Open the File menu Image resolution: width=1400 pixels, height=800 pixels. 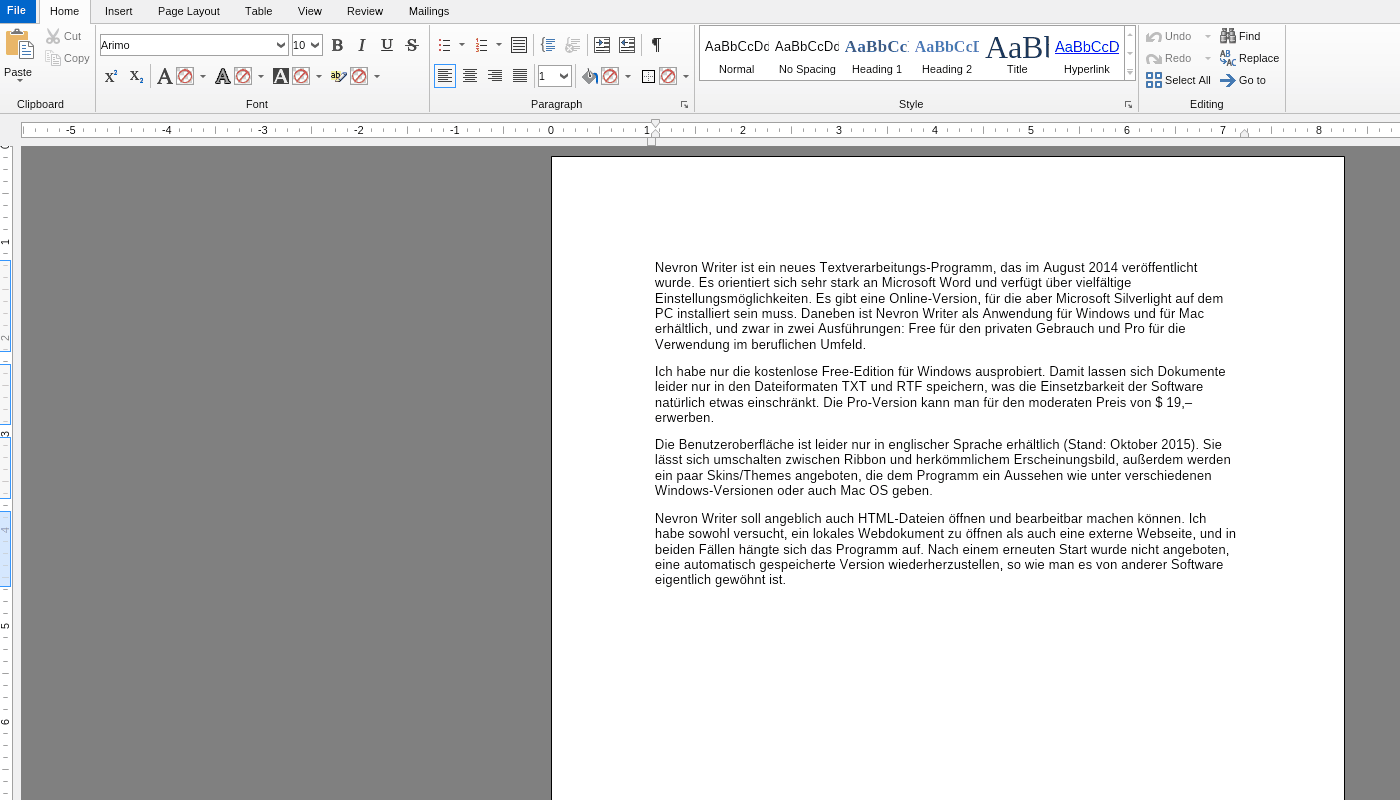click(17, 11)
